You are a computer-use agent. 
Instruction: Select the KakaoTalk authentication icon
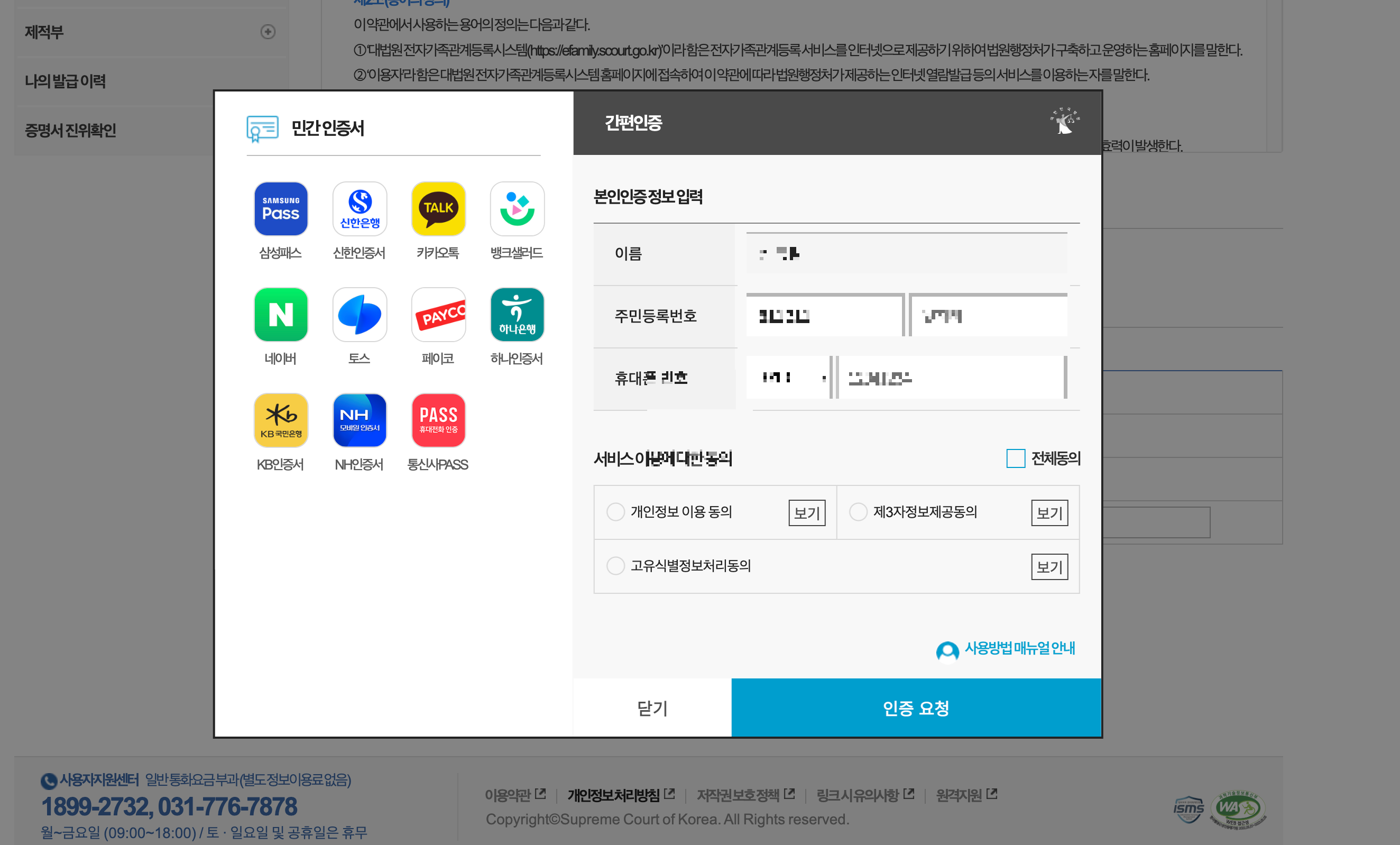pos(438,208)
